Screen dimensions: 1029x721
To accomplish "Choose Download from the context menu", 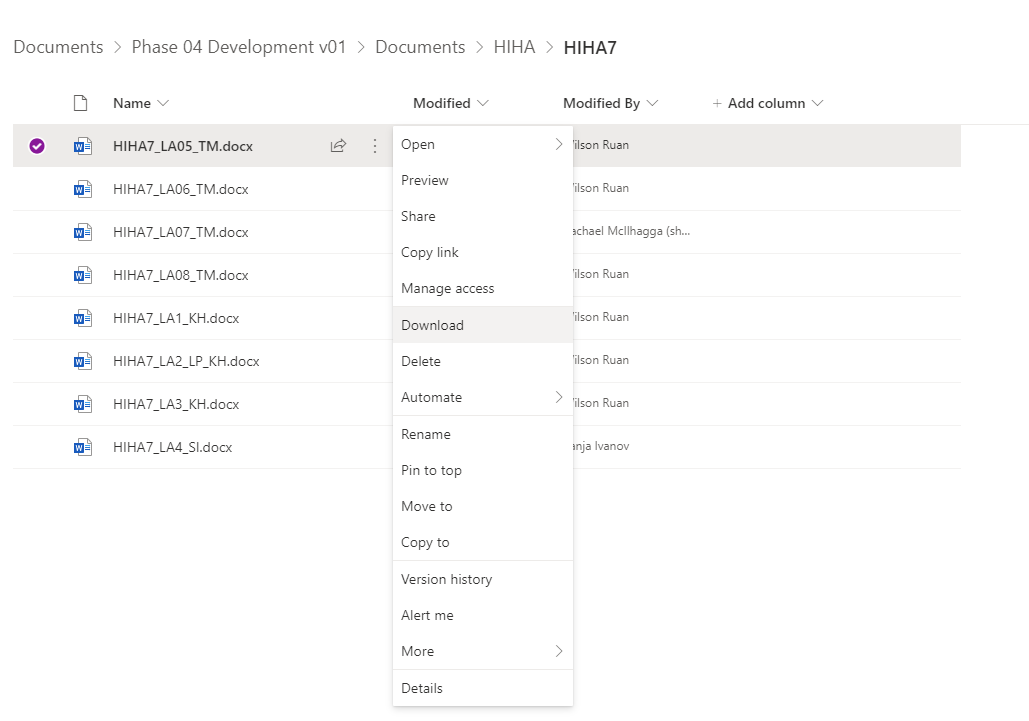I will click(x=432, y=325).
